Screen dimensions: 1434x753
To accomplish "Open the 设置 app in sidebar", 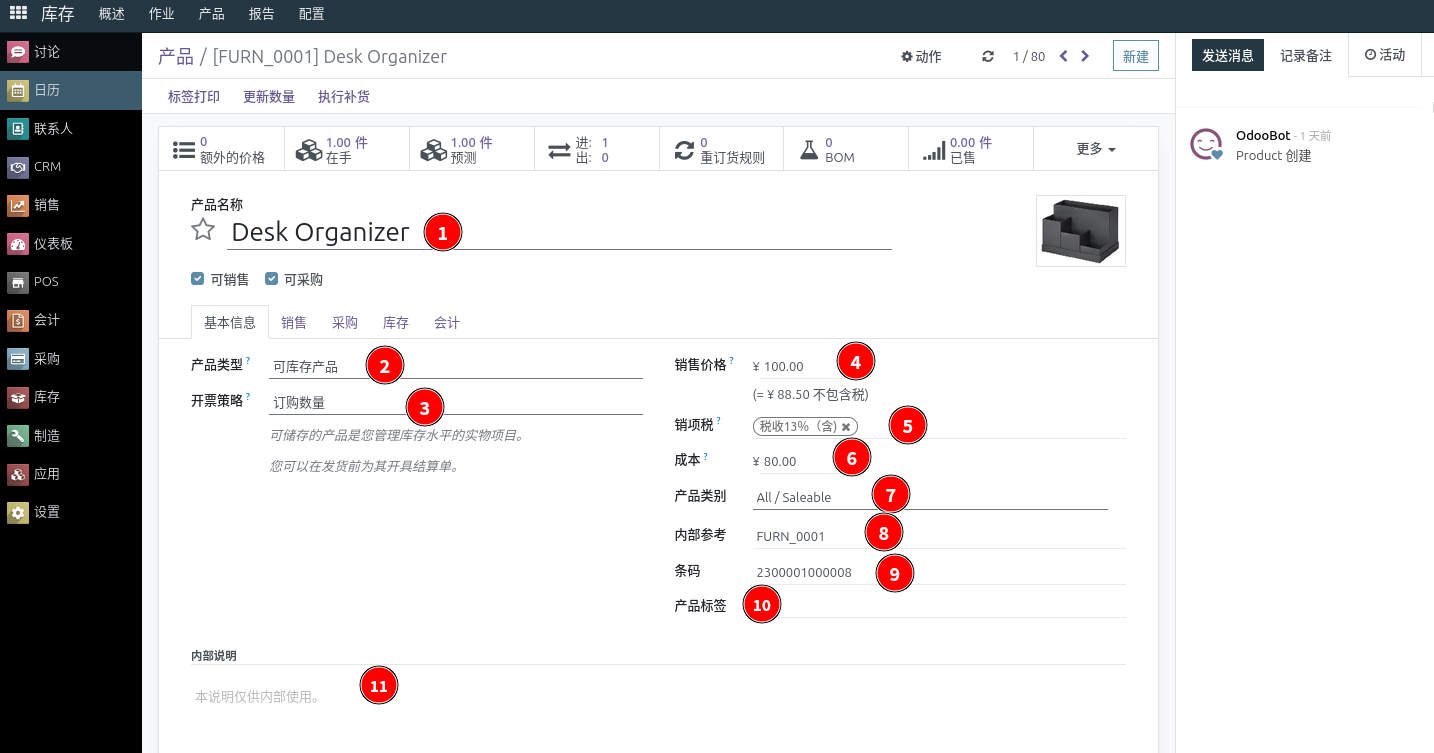I will (x=70, y=512).
